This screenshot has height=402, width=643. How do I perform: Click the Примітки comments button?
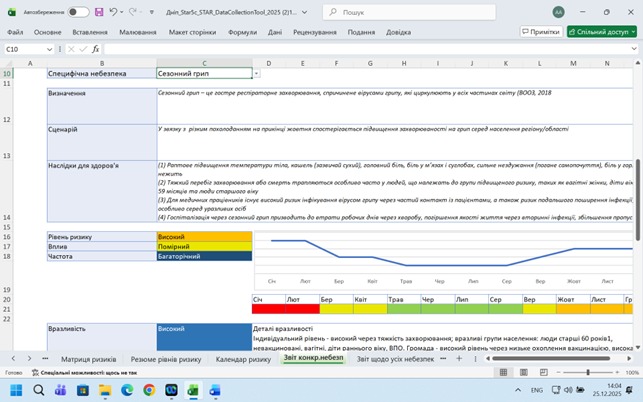coord(541,32)
